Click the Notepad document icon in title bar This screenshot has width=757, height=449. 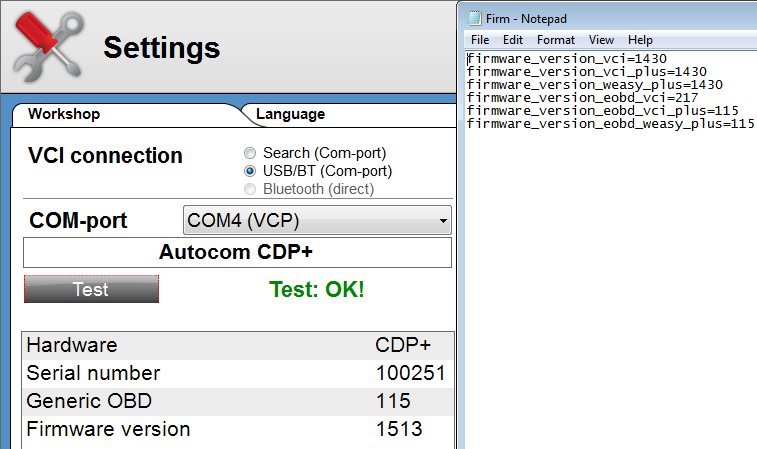(x=475, y=18)
